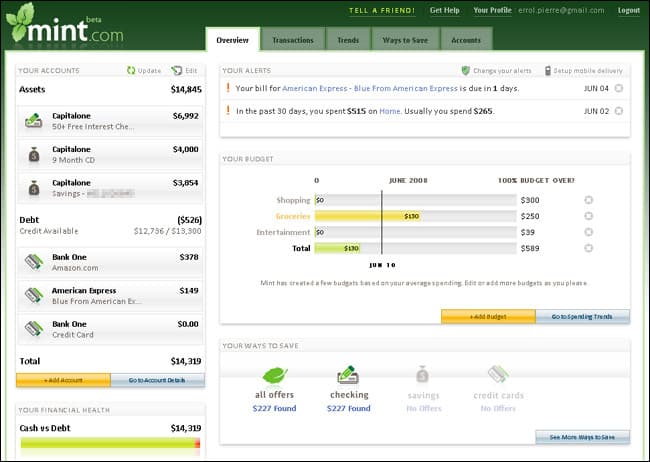Screen dimensions: 650x462
Task: Click the Capitalone 9 Month CD money bag icon
Action: [x=34, y=154]
